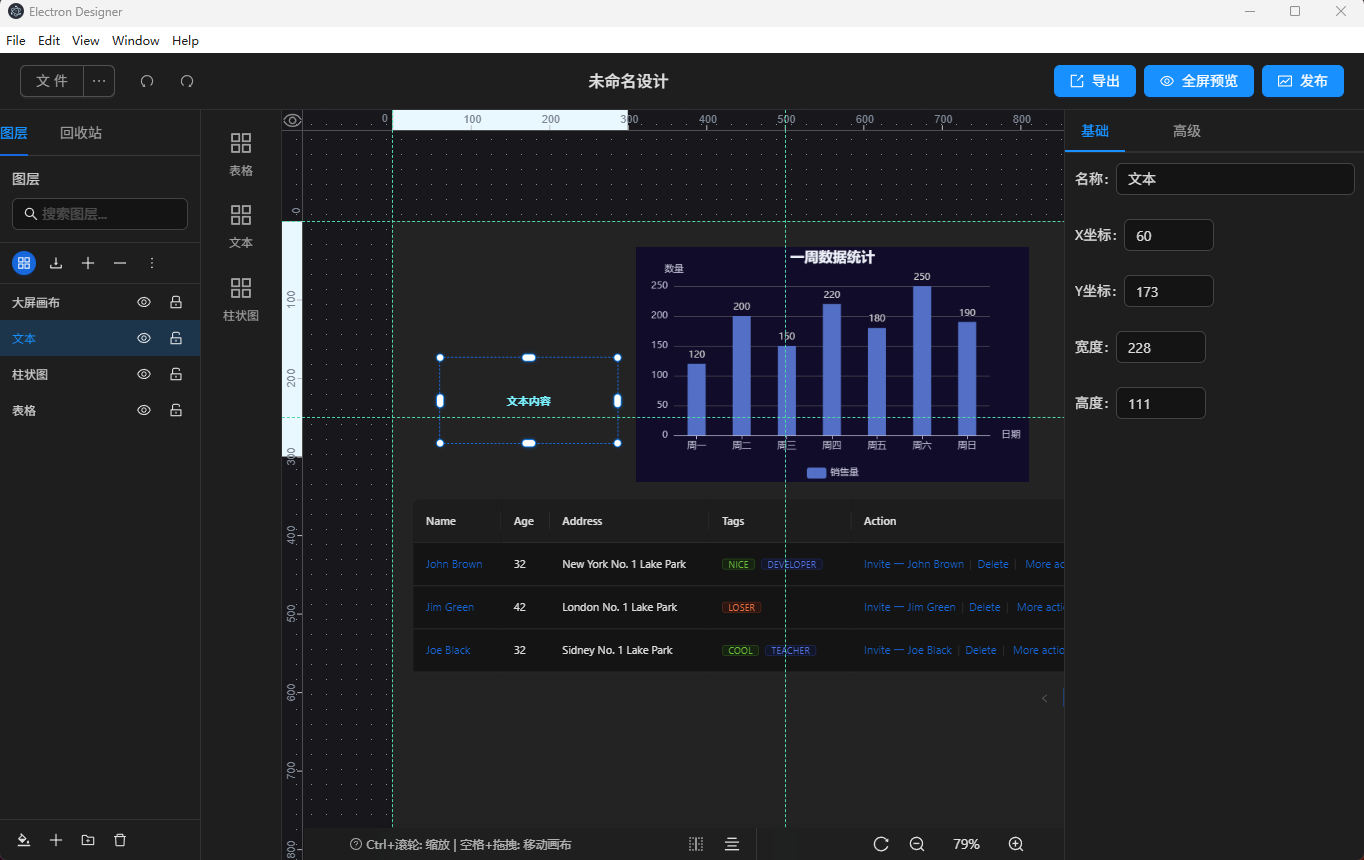The height and width of the screenshot is (860, 1364).
Task: Click the question mark help icon in status bar
Action: pos(356,844)
